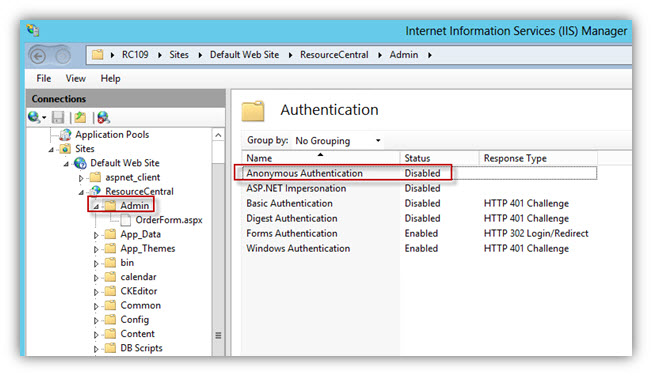652x376 pixels.
Task: Click ResourceCentral in the breadcrumb path
Action: point(334,55)
